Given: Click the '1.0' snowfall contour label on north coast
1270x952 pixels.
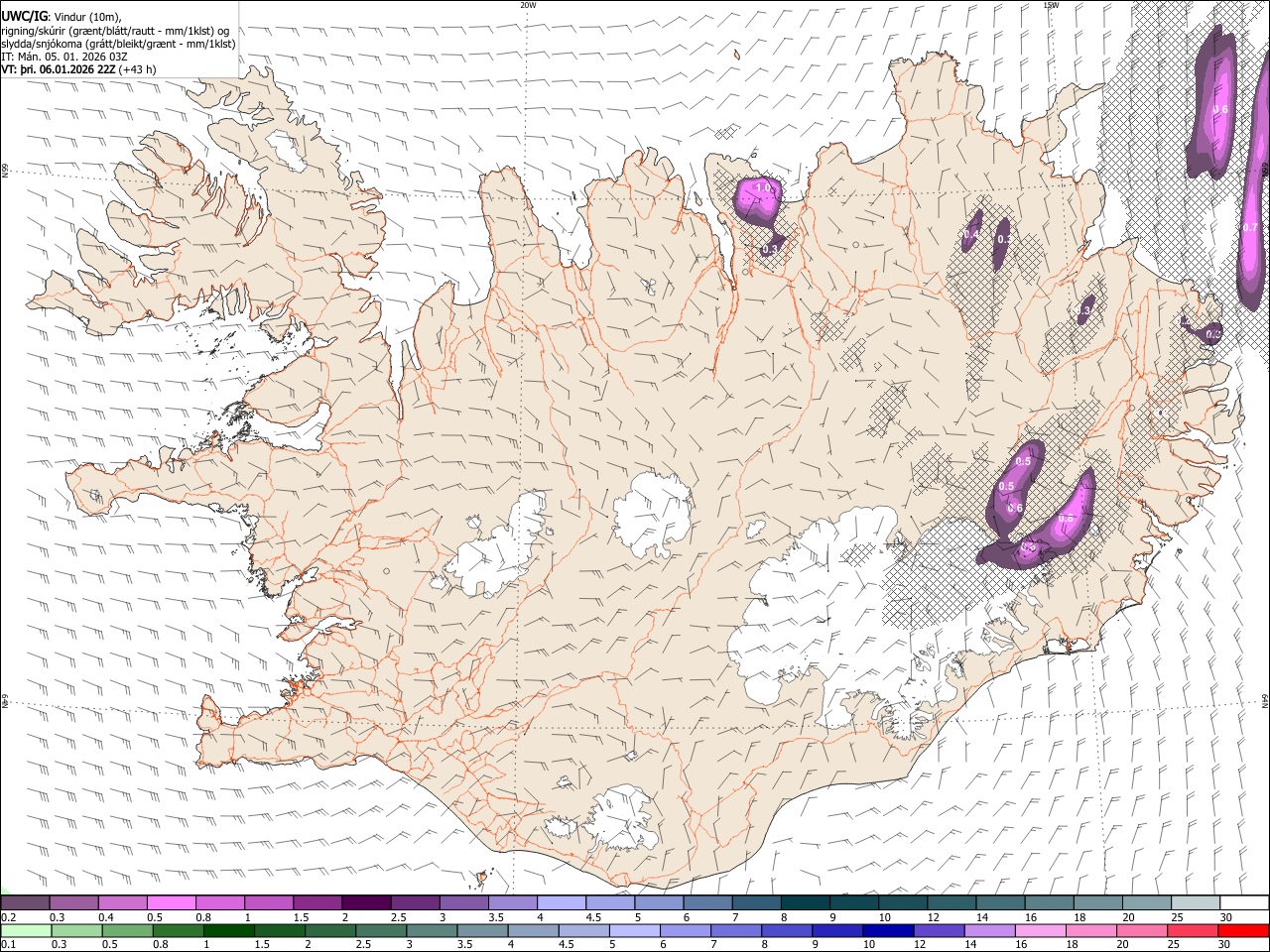Looking at the screenshot, I should pyautogui.click(x=764, y=187).
